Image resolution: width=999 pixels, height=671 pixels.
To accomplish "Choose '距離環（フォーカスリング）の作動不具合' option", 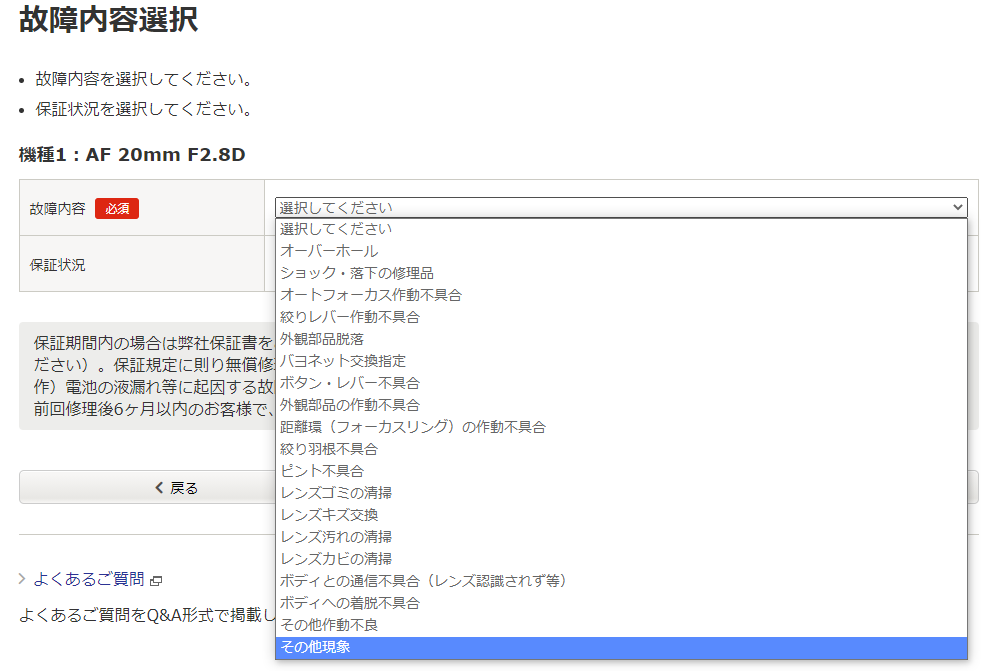I will point(412,427).
